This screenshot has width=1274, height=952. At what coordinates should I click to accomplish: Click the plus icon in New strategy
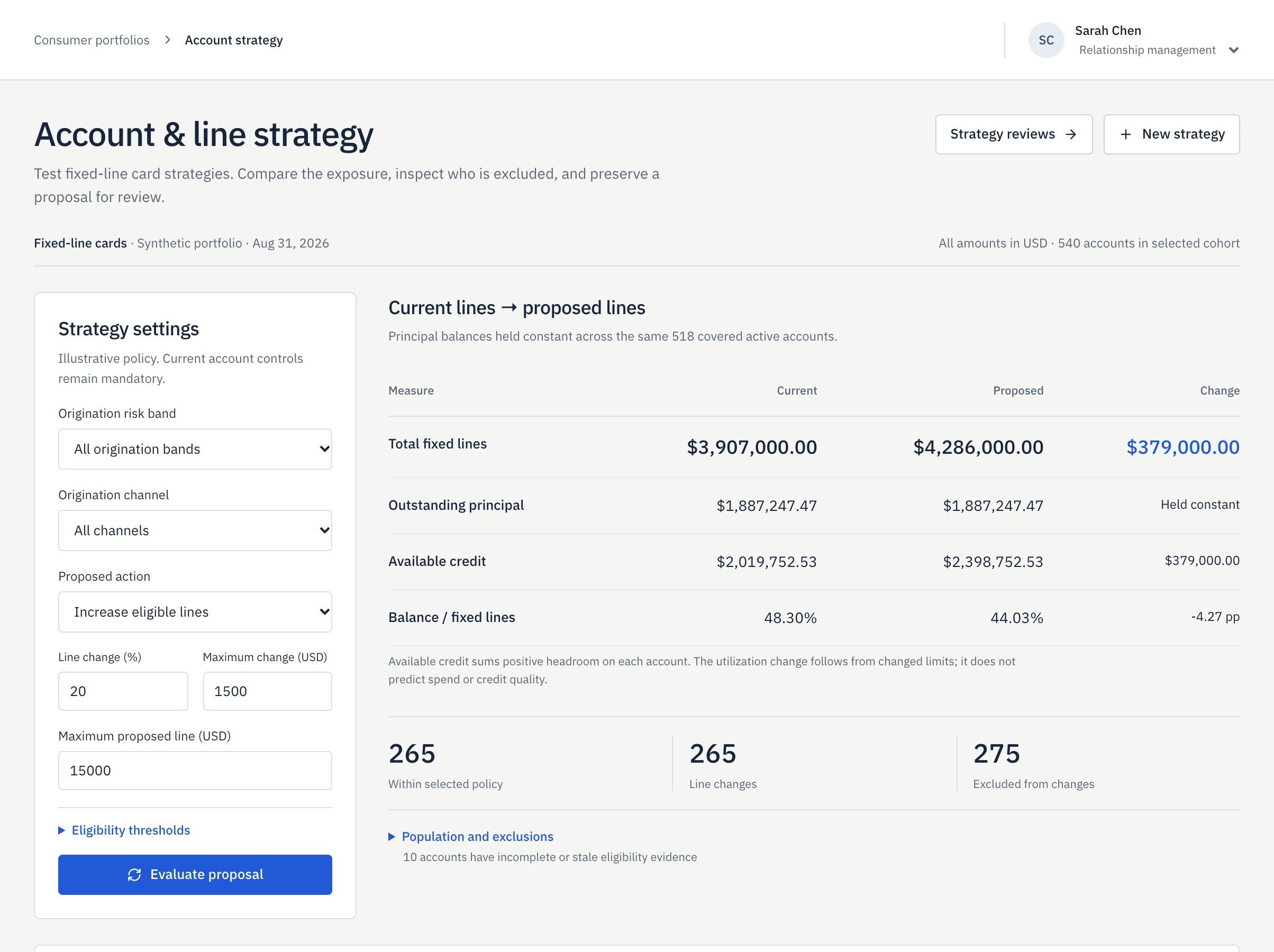pyautogui.click(x=1125, y=134)
